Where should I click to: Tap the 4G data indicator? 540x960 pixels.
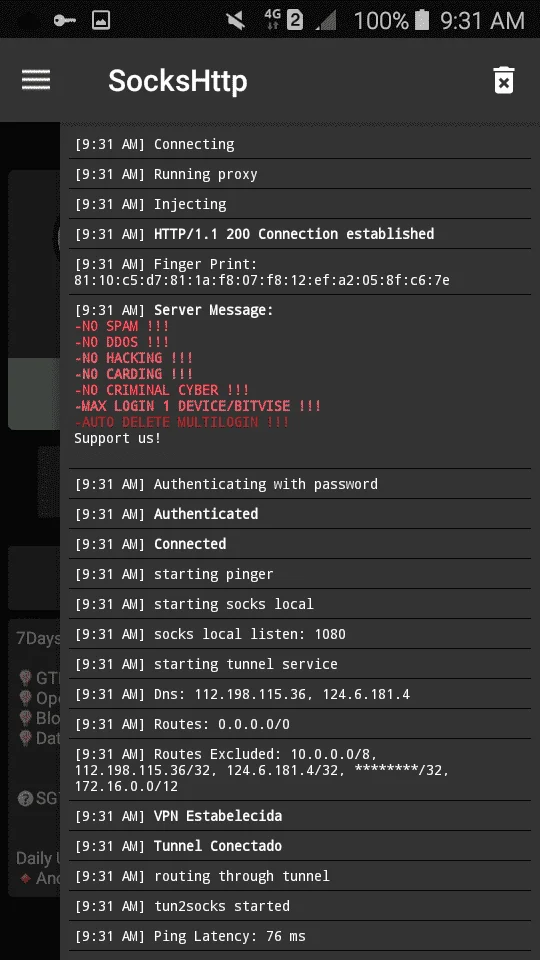(272, 20)
